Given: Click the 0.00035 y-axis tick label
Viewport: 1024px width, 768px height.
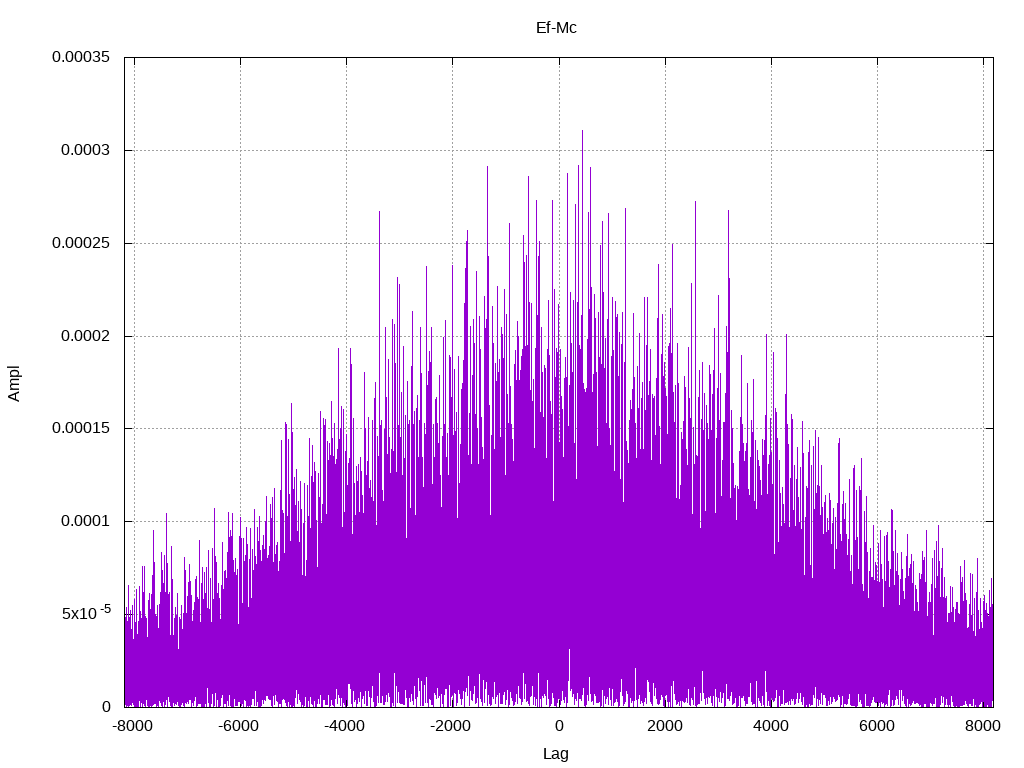Looking at the screenshot, I should point(81,57).
